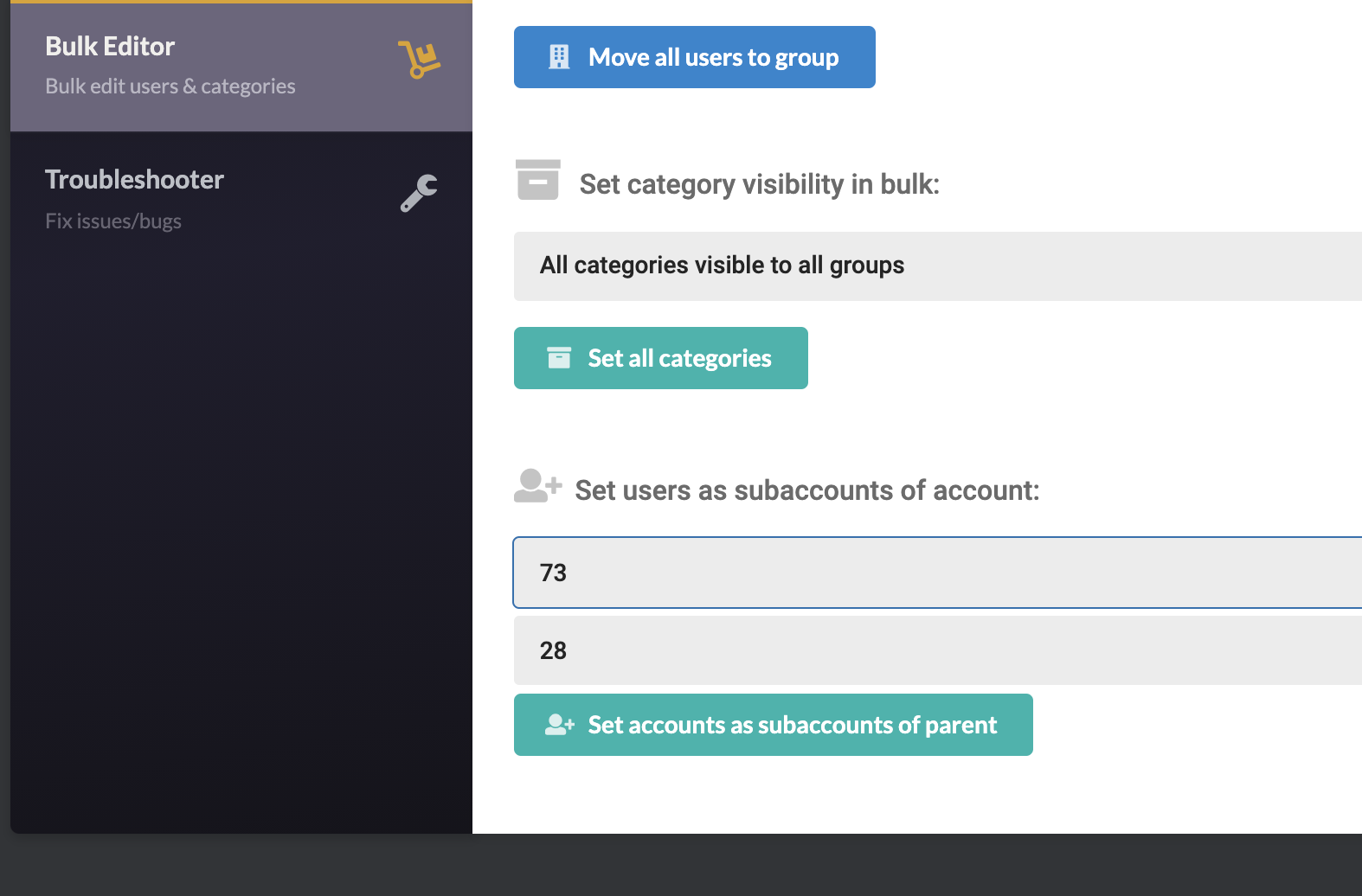Screen dimensions: 1362x896
Task: Click building icon in Move all users button
Action: coord(560,57)
